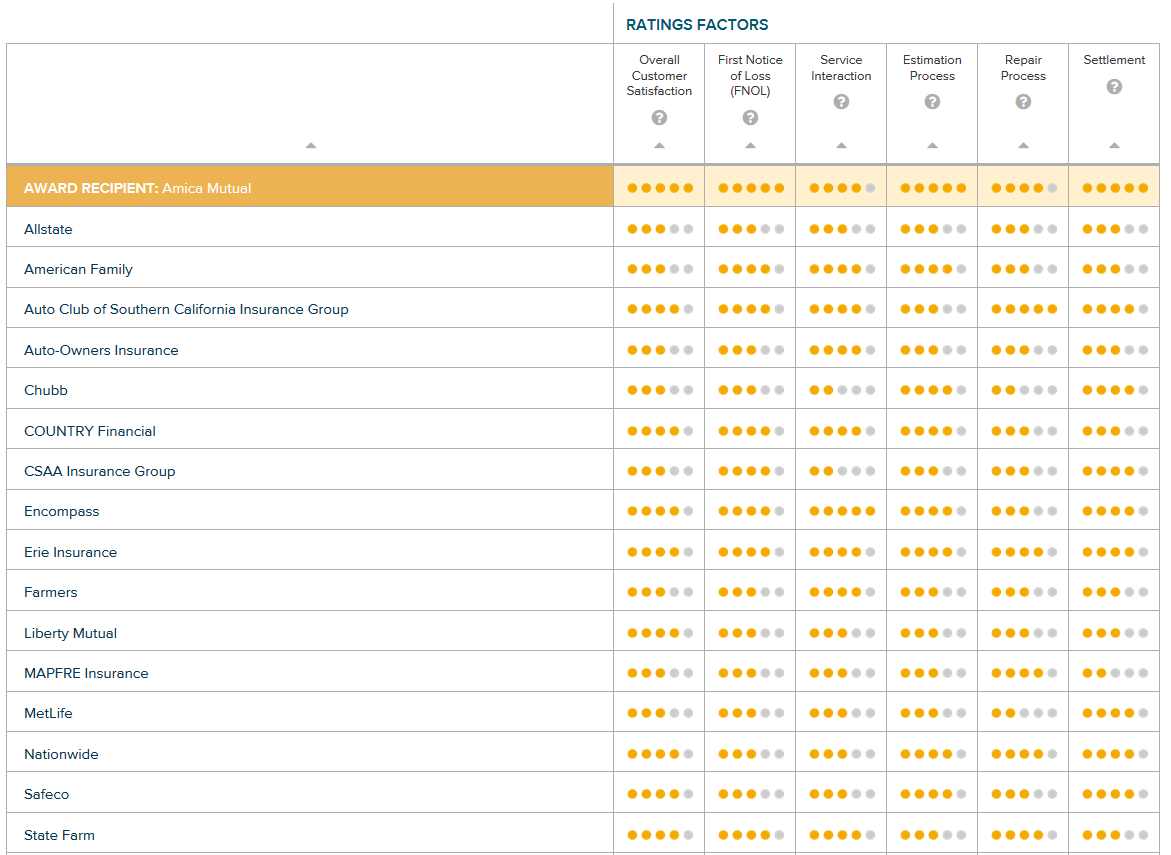Click the Farmers row name
Viewport: 1171px width, 855px height.
tap(50, 592)
